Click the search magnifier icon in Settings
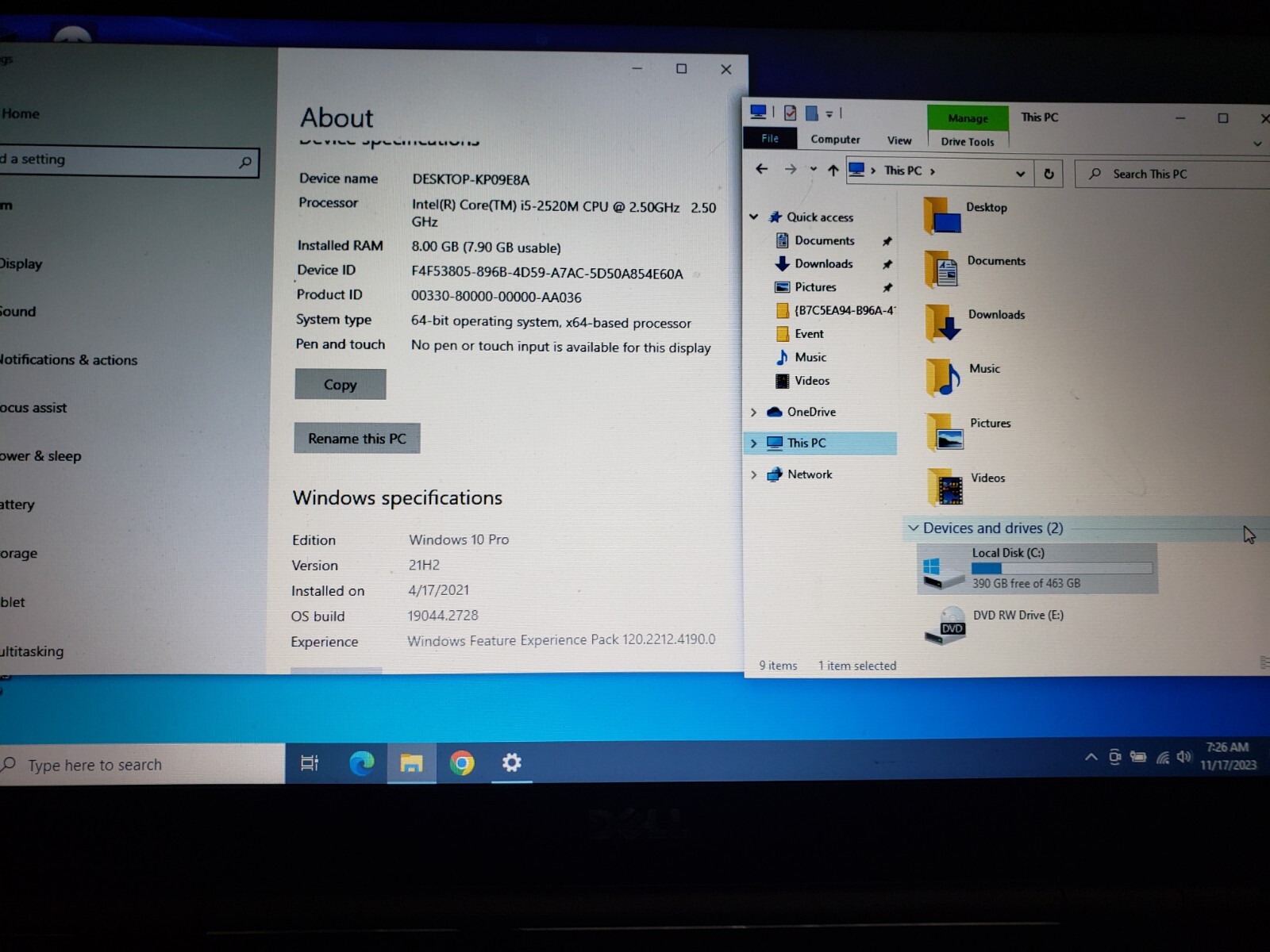The height and width of the screenshot is (952, 1270). (245, 162)
